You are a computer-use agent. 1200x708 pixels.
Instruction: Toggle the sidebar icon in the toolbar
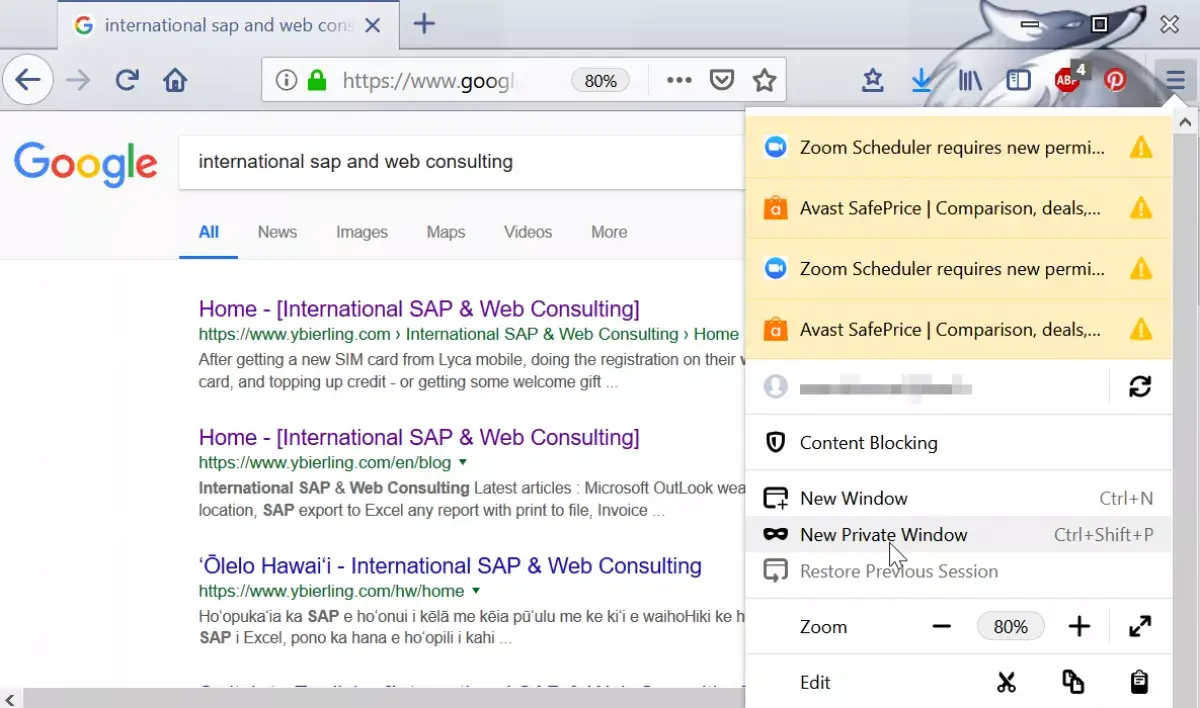1018,80
